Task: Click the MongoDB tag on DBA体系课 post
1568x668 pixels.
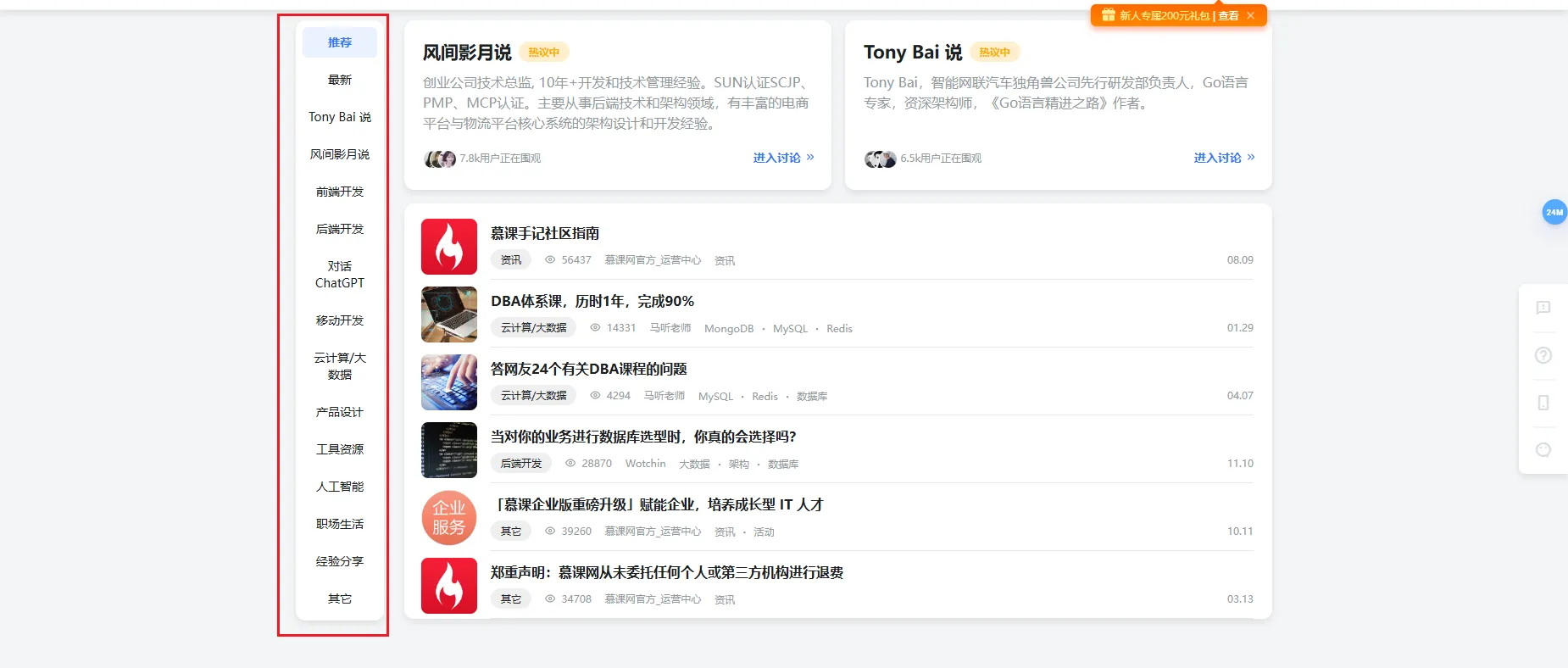Action: (728, 329)
